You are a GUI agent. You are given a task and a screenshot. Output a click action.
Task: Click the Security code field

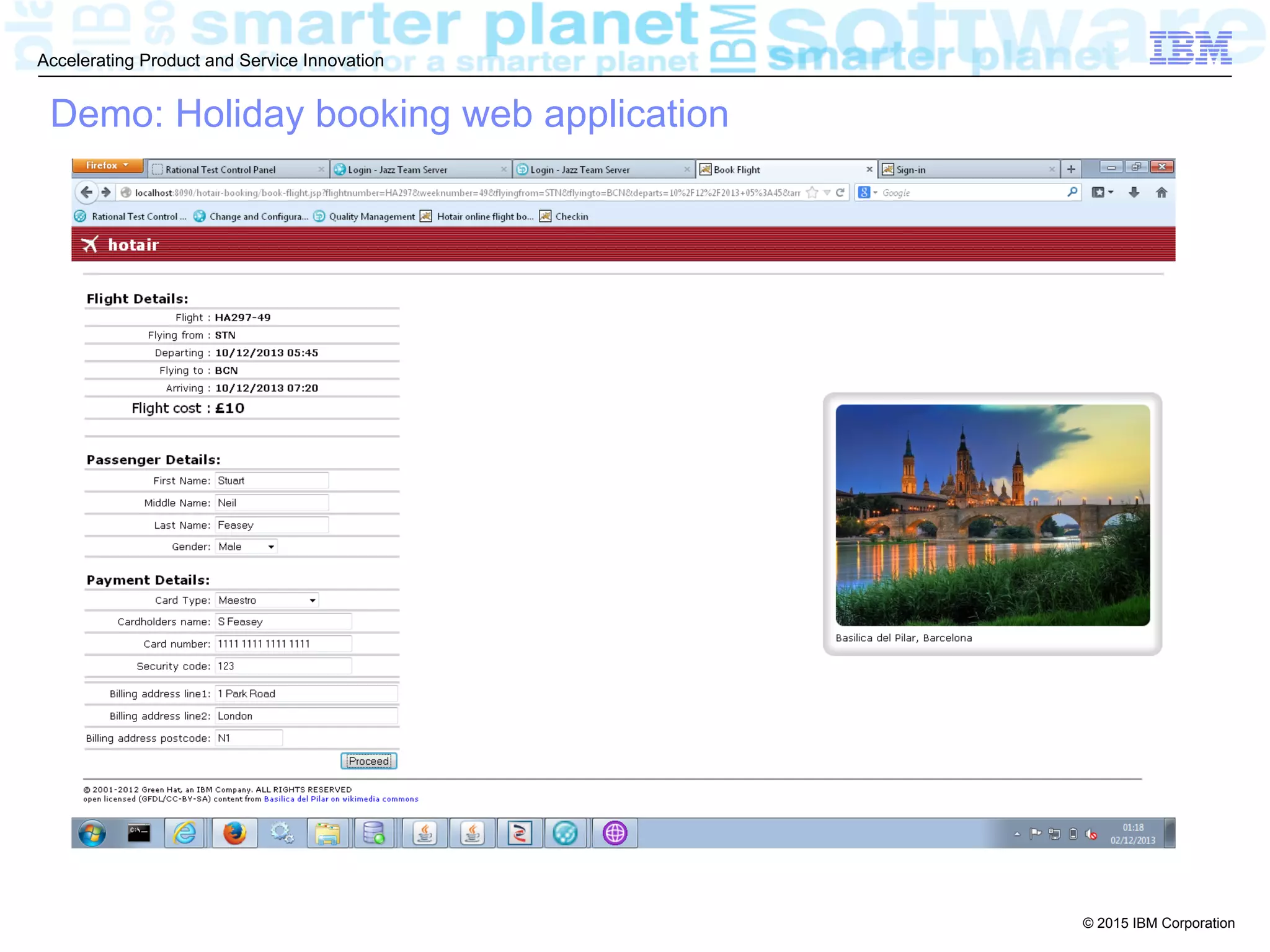coord(283,666)
